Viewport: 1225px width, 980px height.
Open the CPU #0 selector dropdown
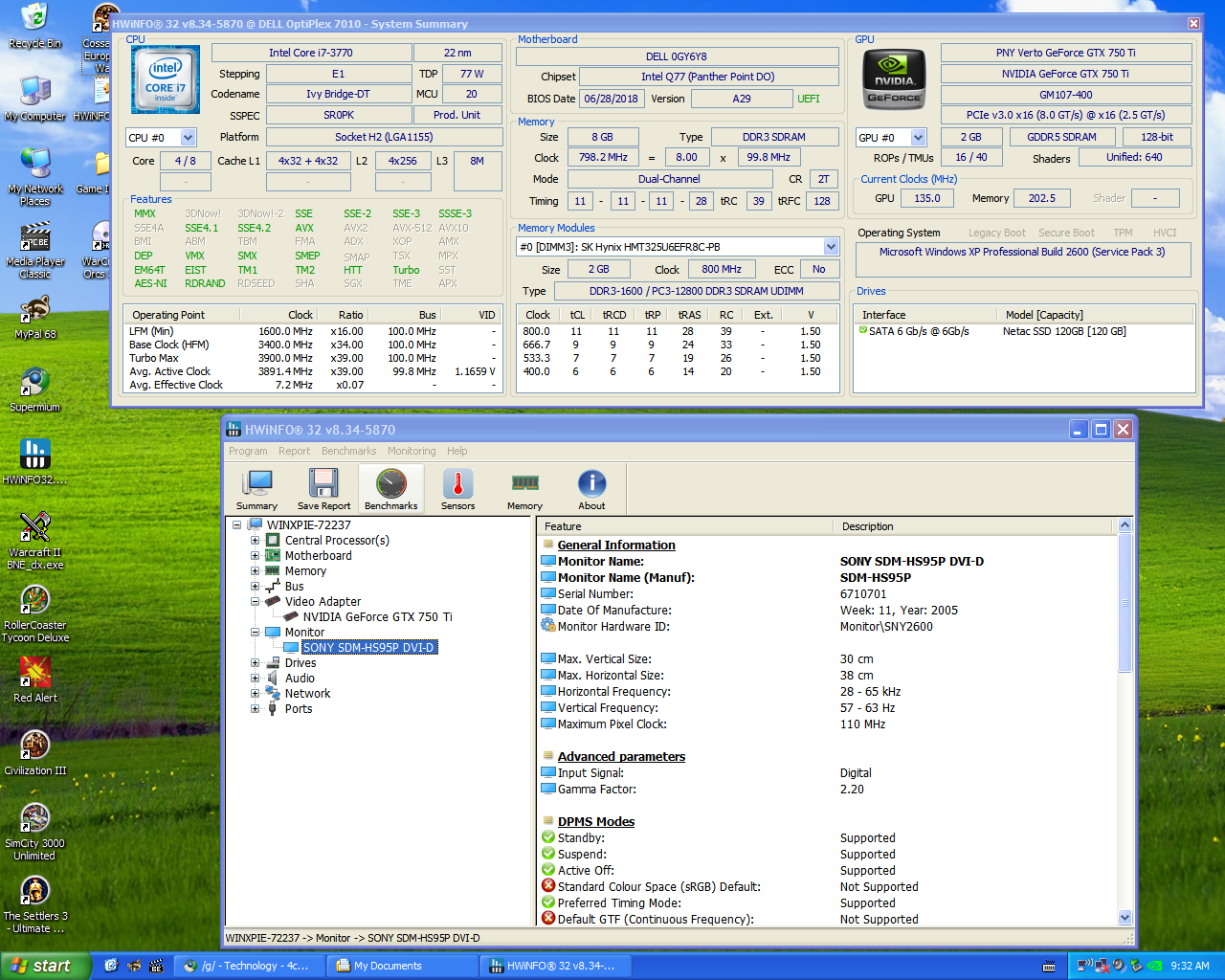pos(188,138)
